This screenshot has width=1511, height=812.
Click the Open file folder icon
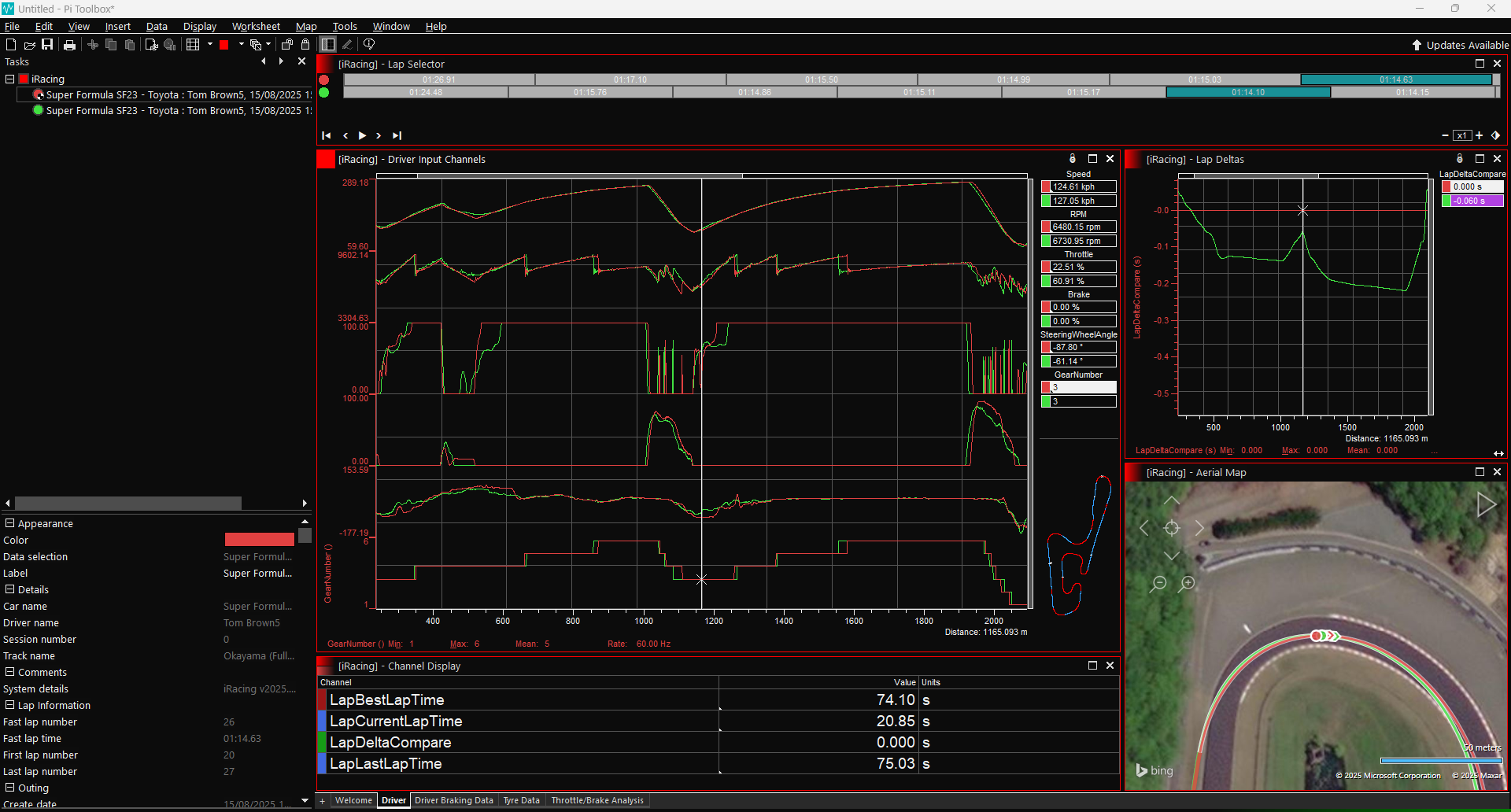[29, 45]
